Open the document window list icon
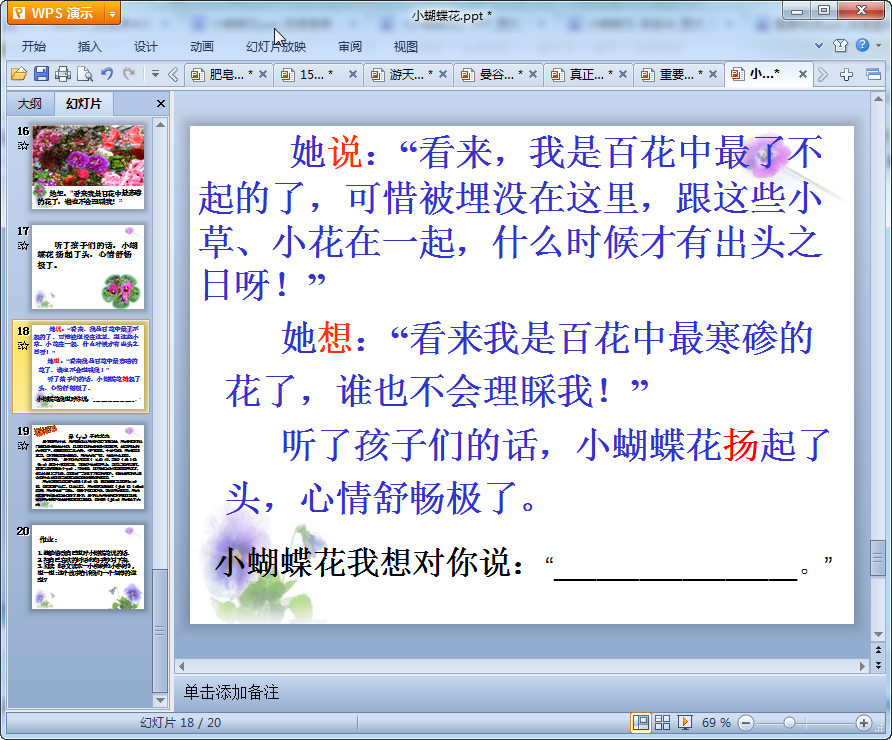This screenshot has height=740, width=892. 873,74
